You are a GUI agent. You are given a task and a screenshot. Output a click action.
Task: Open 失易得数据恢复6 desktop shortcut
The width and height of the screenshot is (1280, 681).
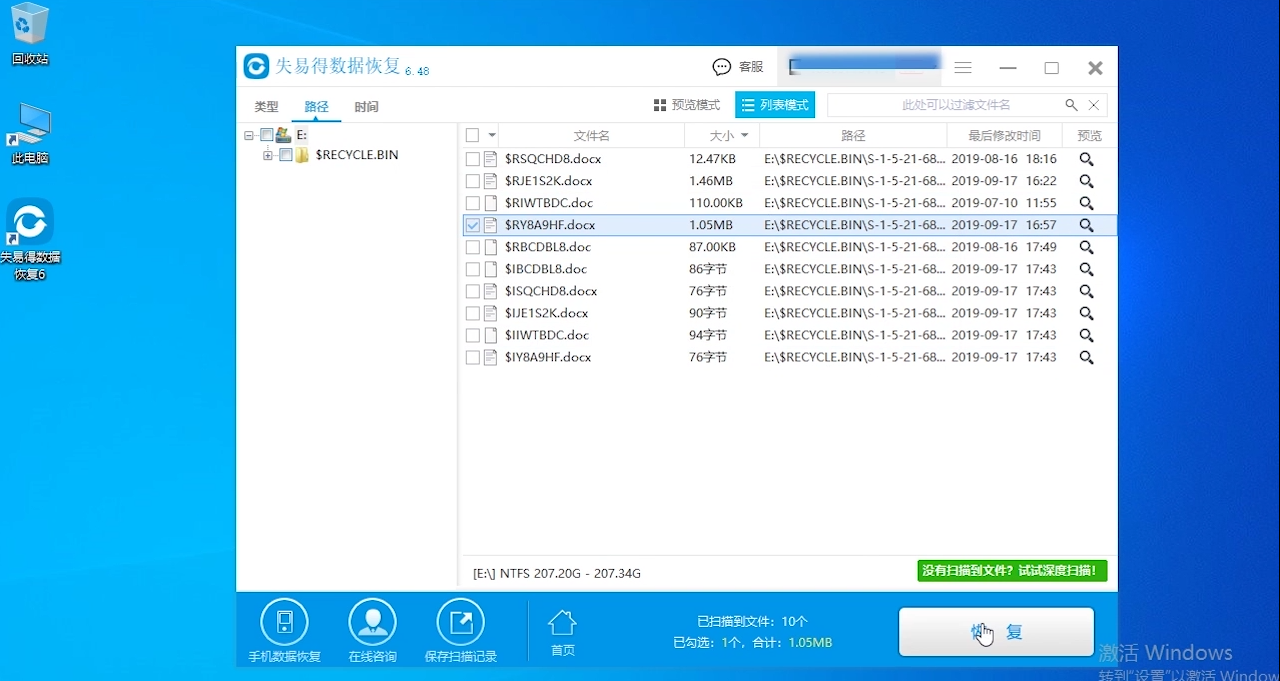[x=30, y=239]
